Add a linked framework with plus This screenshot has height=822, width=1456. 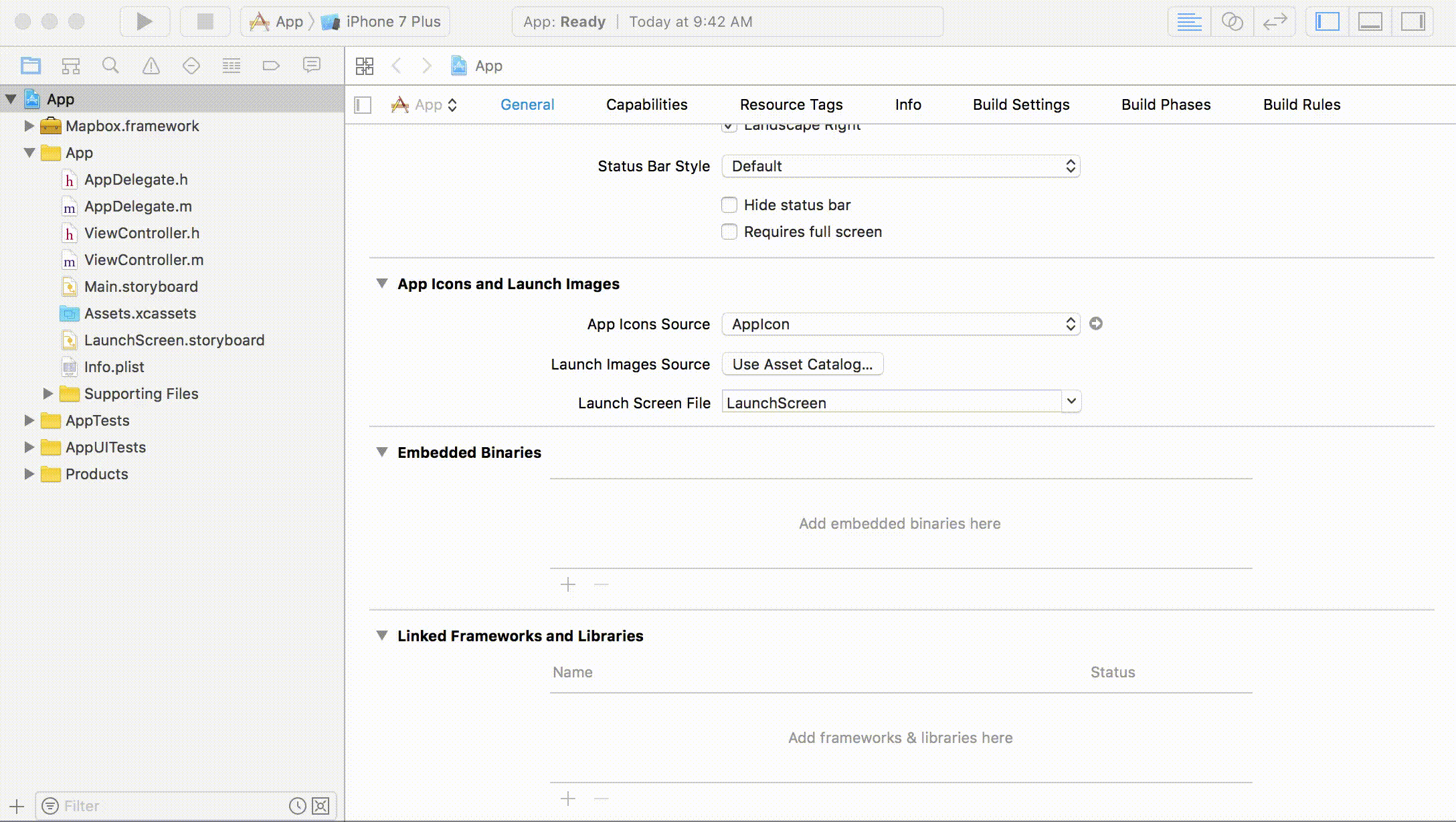tap(568, 799)
